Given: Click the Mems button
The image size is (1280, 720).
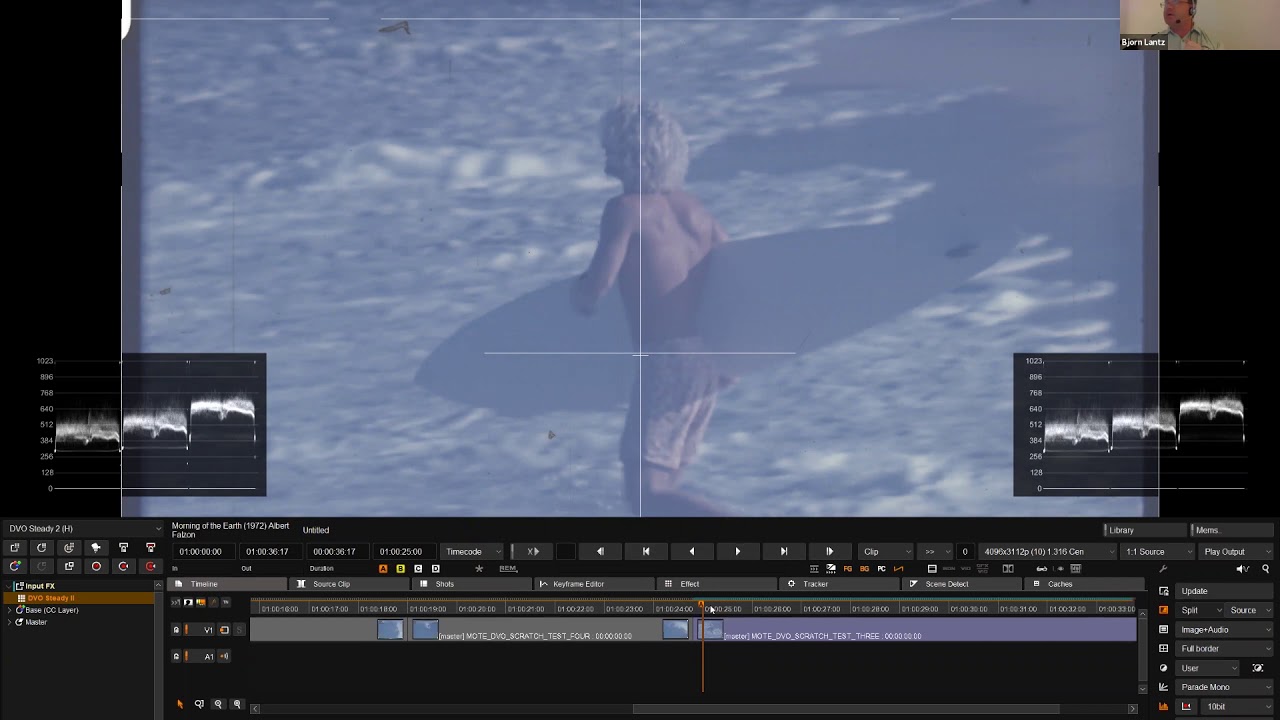Looking at the screenshot, I should [1231, 530].
